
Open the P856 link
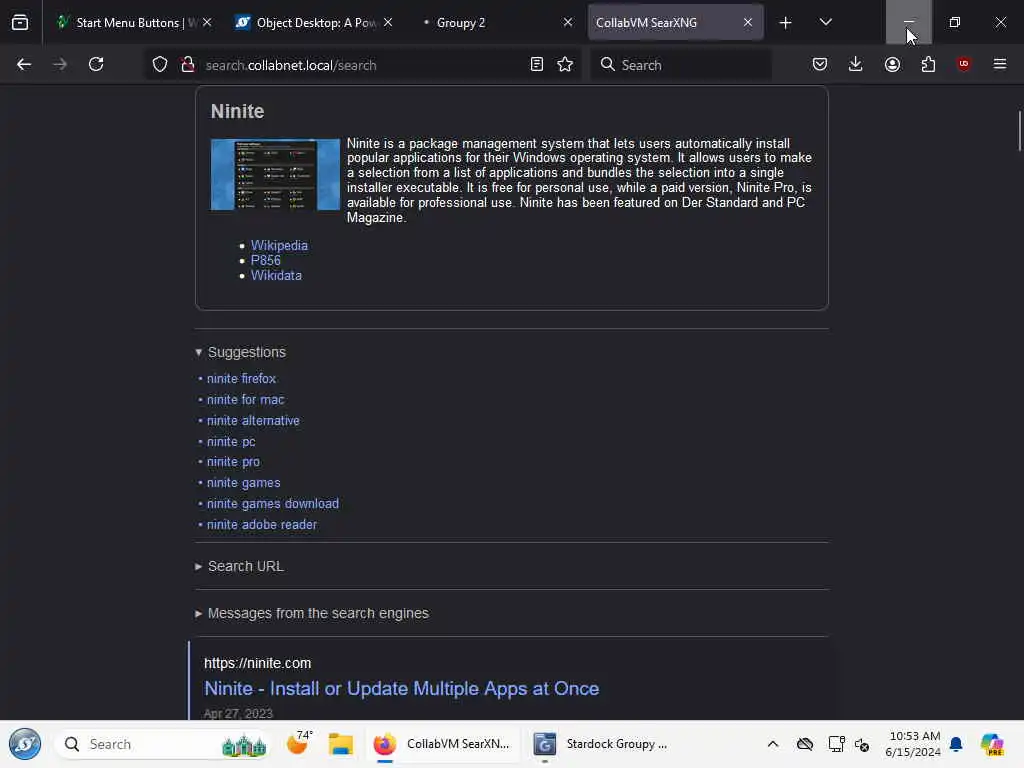tap(266, 261)
